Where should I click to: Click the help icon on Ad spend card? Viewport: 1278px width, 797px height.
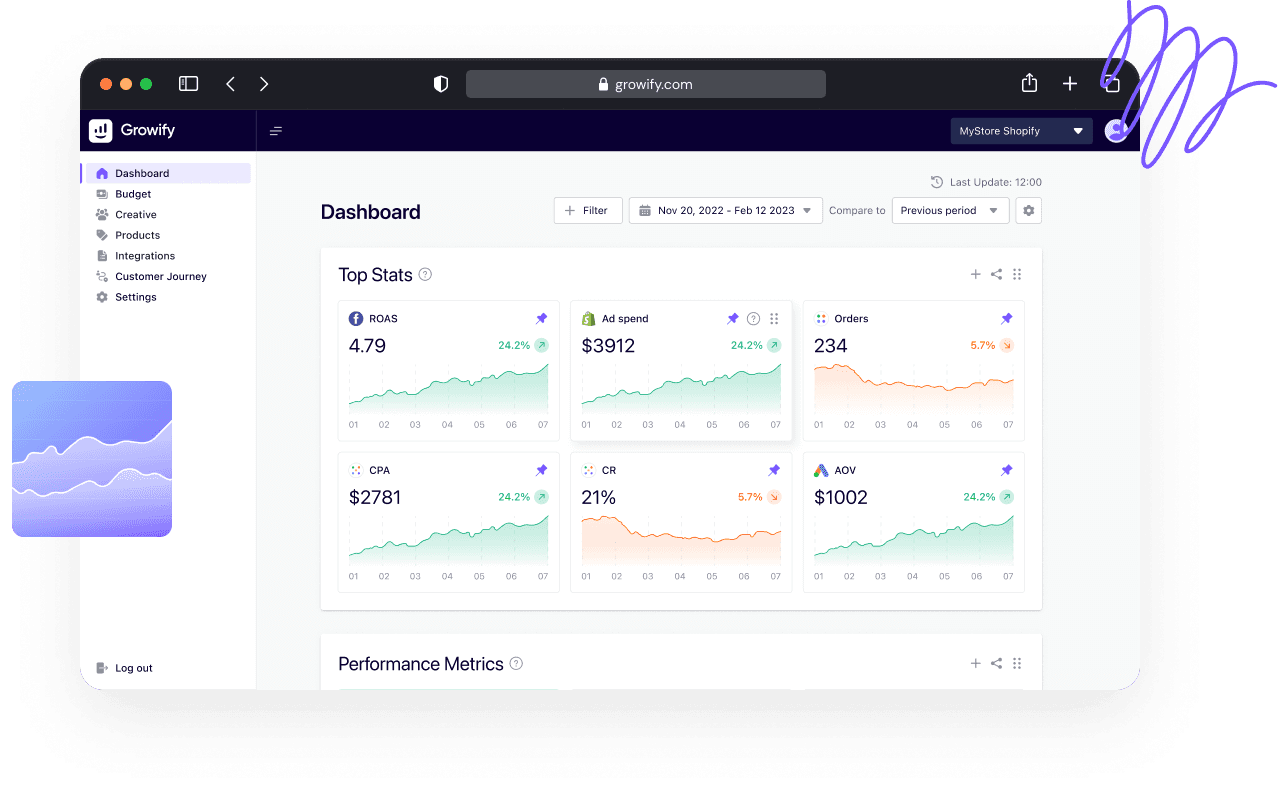pos(754,319)
